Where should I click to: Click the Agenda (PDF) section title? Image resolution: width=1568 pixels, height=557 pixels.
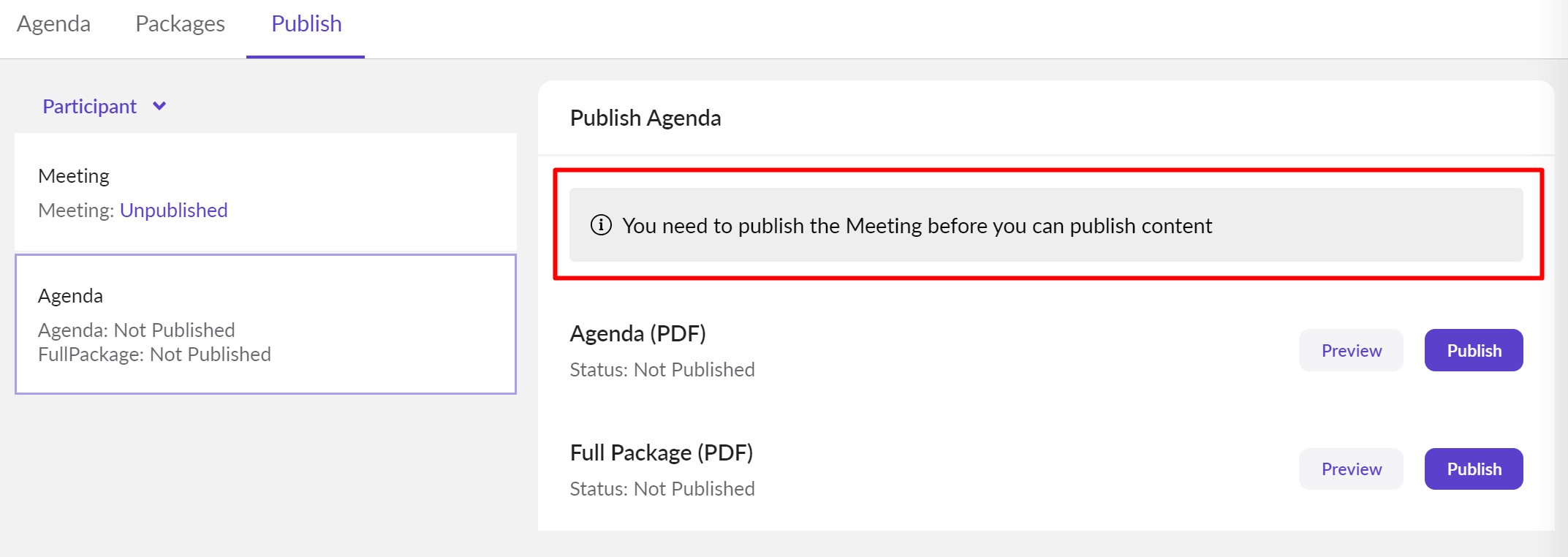(x=638, y=333)
